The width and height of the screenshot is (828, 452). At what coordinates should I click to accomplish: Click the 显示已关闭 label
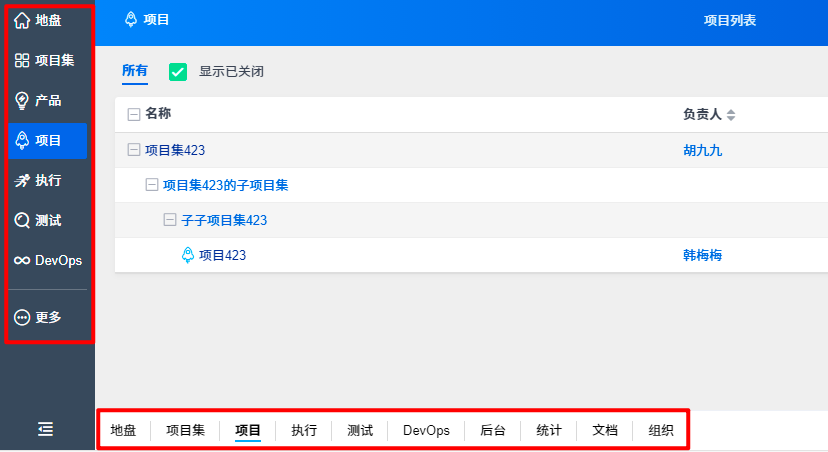pos(231,71)
